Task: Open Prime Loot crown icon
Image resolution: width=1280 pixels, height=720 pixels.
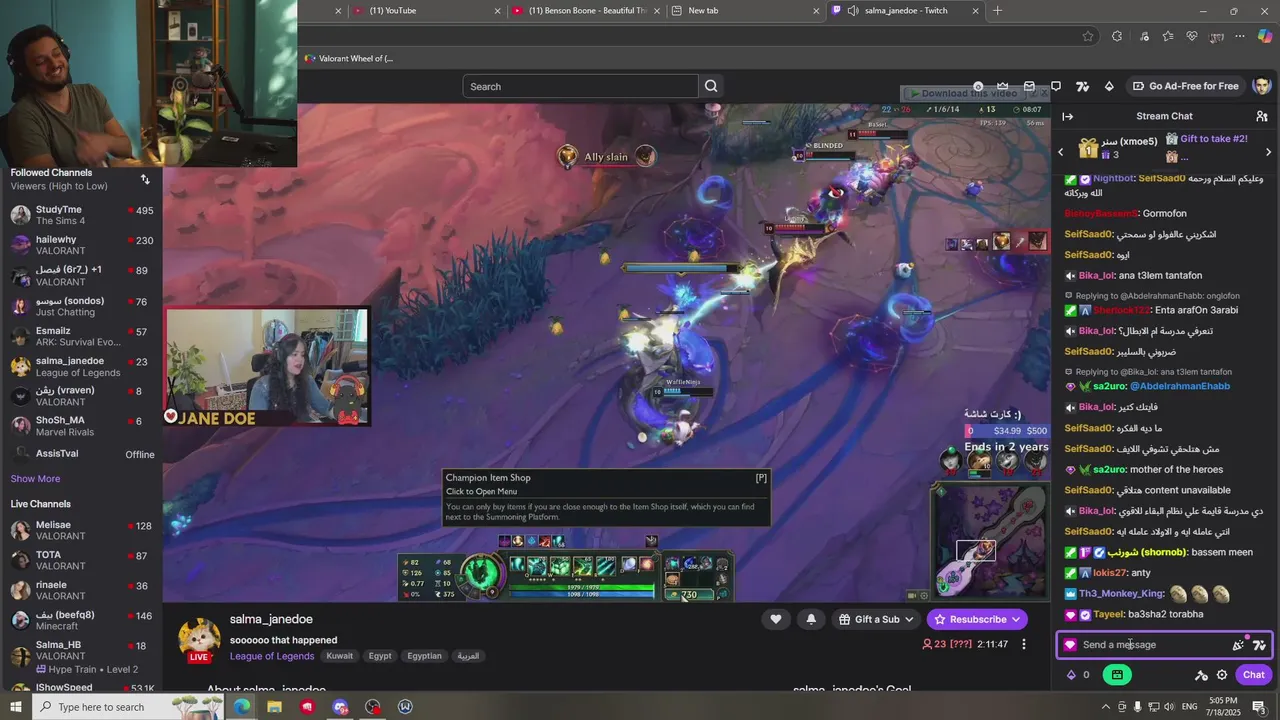Action: click(1004, 86)
